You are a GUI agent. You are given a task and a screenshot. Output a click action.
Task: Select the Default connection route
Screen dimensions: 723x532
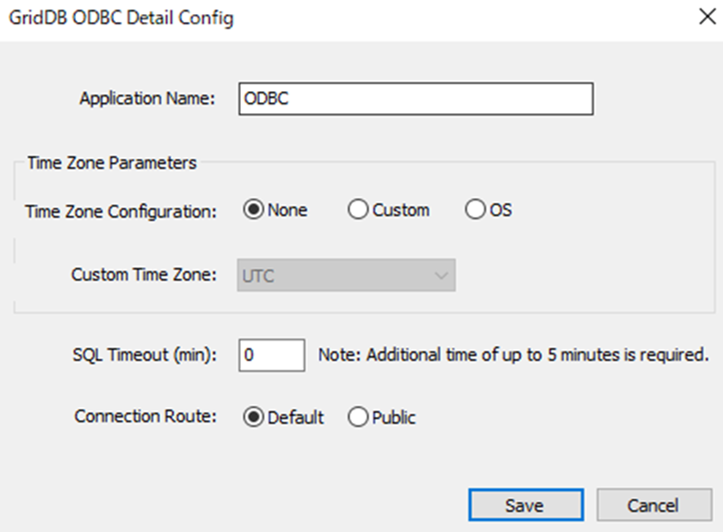[x=253, y=418]
